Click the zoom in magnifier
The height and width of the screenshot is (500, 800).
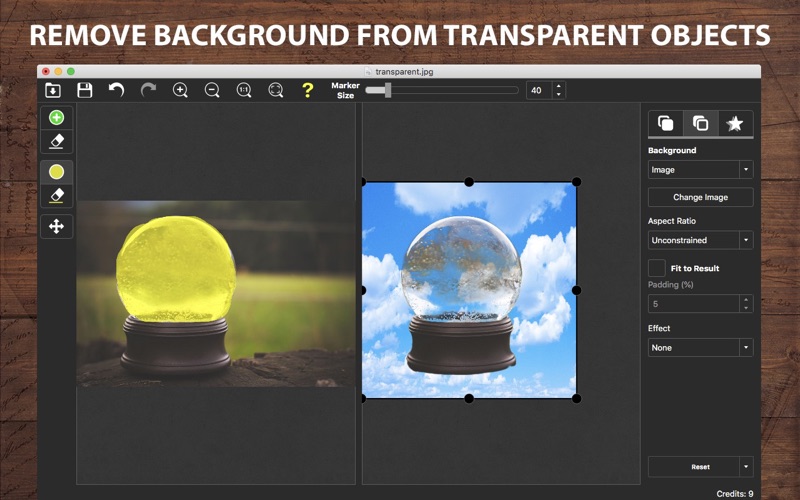180,90
